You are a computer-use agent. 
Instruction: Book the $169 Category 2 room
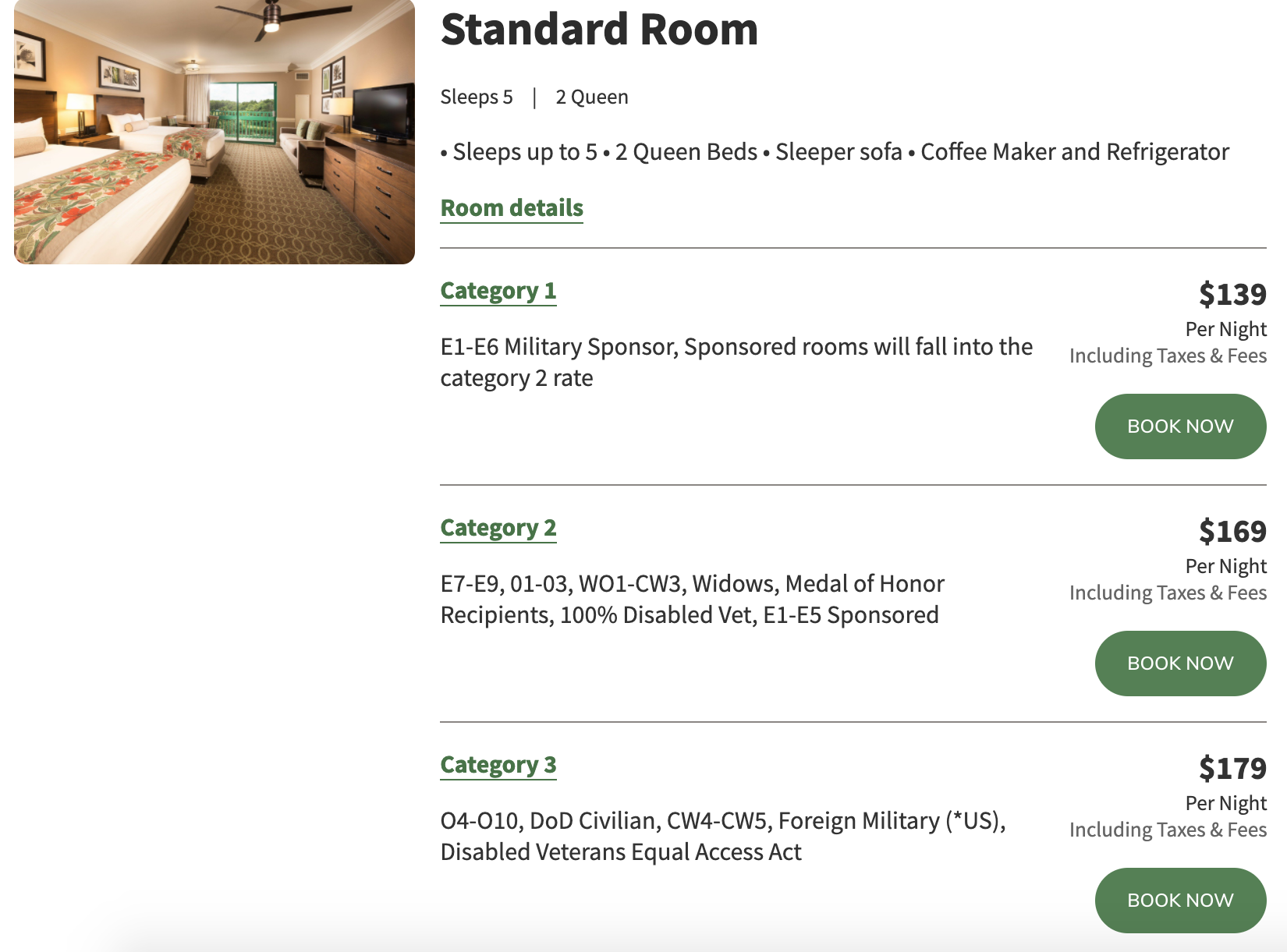pos(1180,664)
